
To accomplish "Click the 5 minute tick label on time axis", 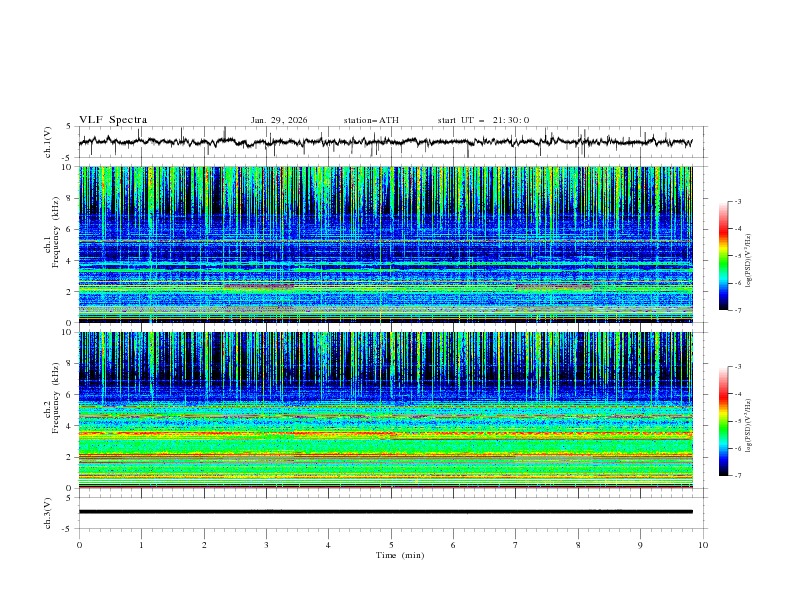I will [x=391, y=545].
